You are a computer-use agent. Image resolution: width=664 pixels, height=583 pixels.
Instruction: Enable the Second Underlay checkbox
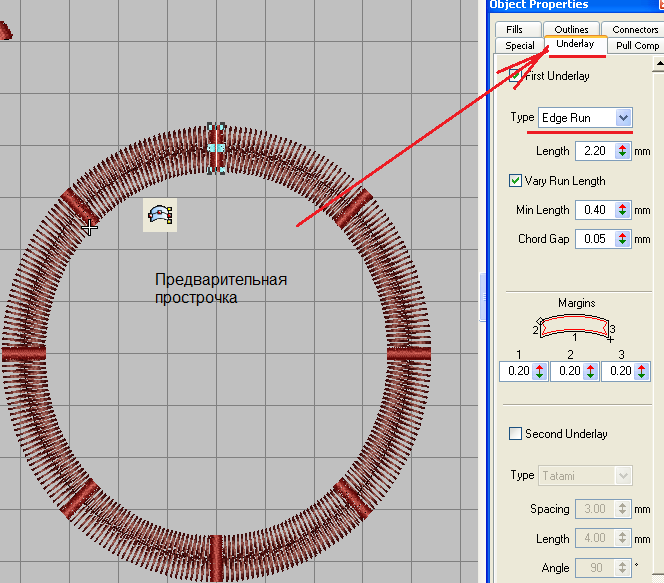point(516,434)
